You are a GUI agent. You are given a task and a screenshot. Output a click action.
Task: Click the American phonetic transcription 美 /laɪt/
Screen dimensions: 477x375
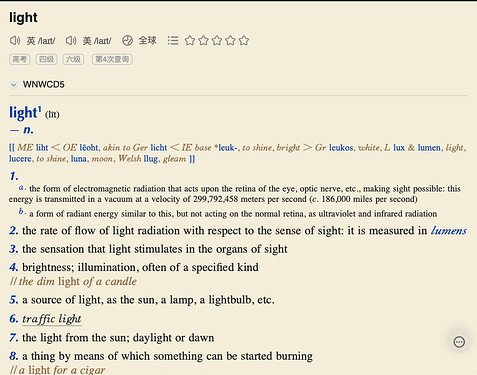97,41
